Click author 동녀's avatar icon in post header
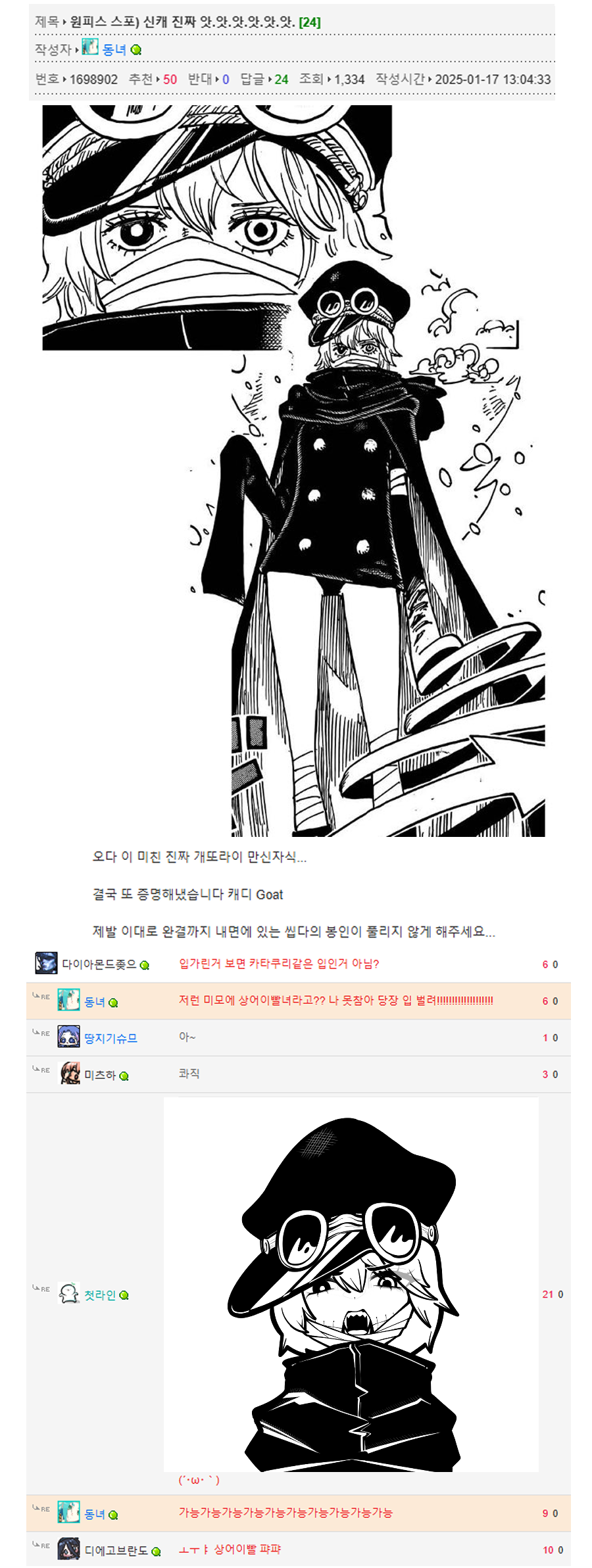 coord(90,47)
